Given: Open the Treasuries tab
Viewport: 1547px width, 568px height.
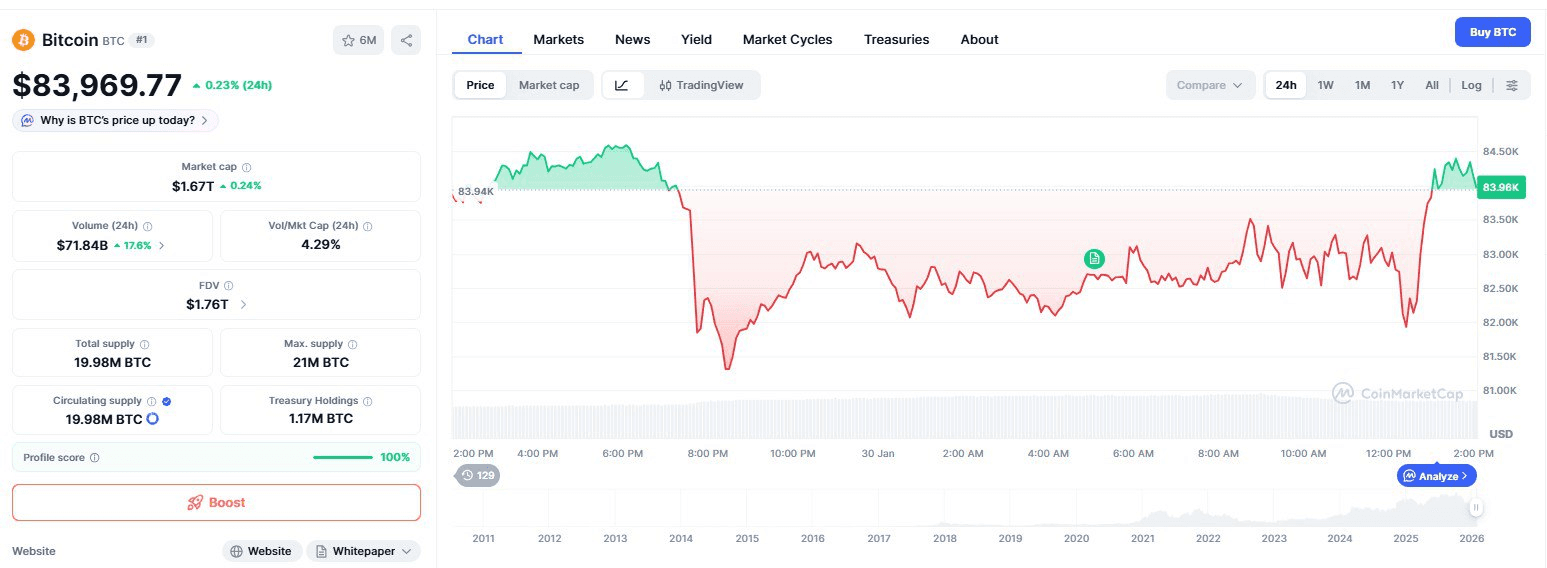Looking at the screenshot, I should point(896,39).
